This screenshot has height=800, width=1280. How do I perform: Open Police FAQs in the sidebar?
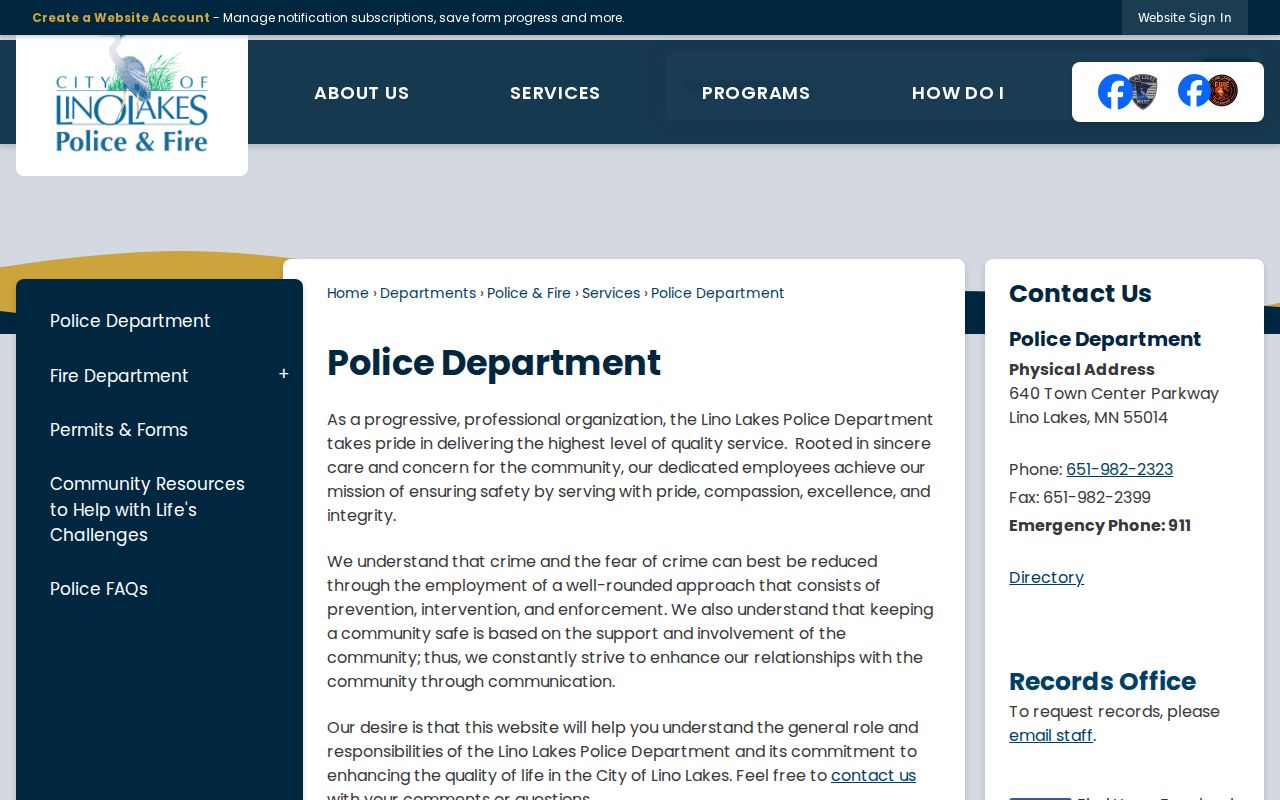pyautogui.click(x=99, y=589)
